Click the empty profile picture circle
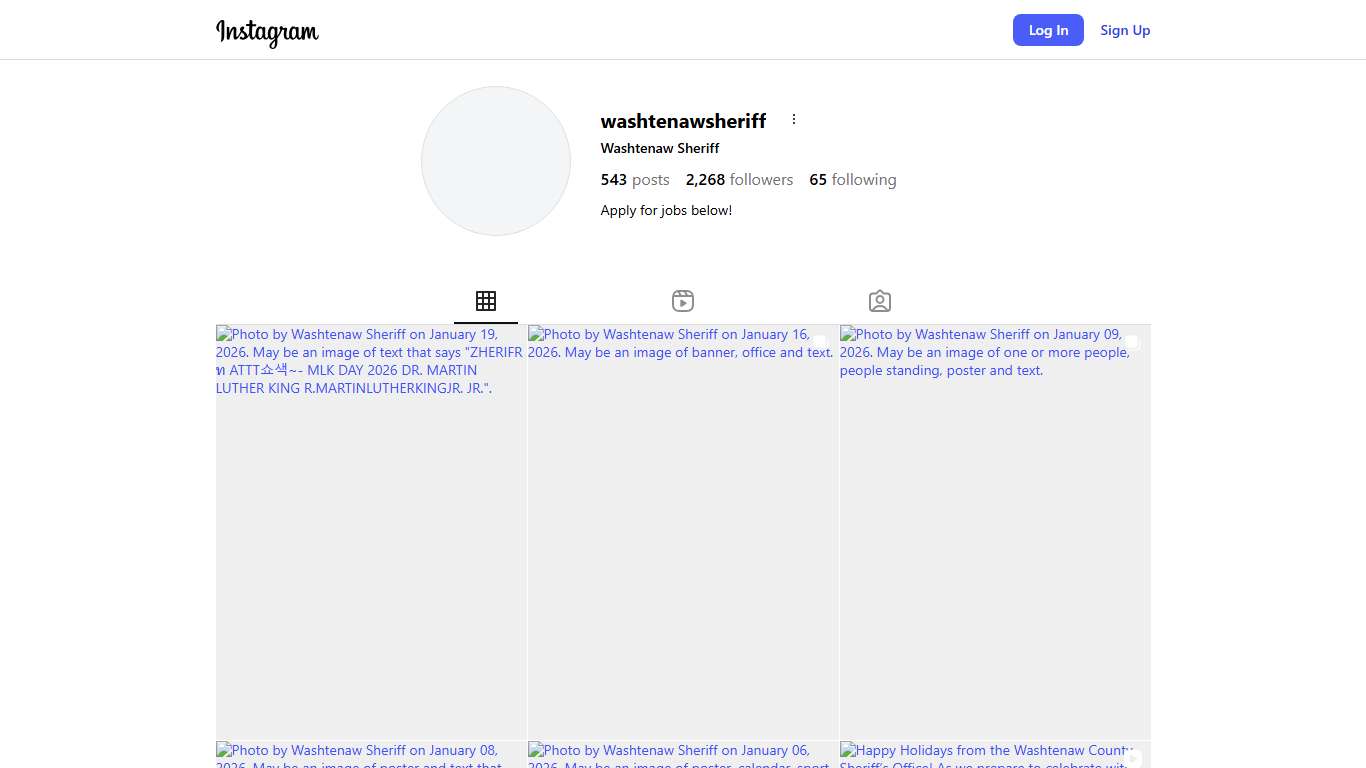 click(x=496, y=161)
